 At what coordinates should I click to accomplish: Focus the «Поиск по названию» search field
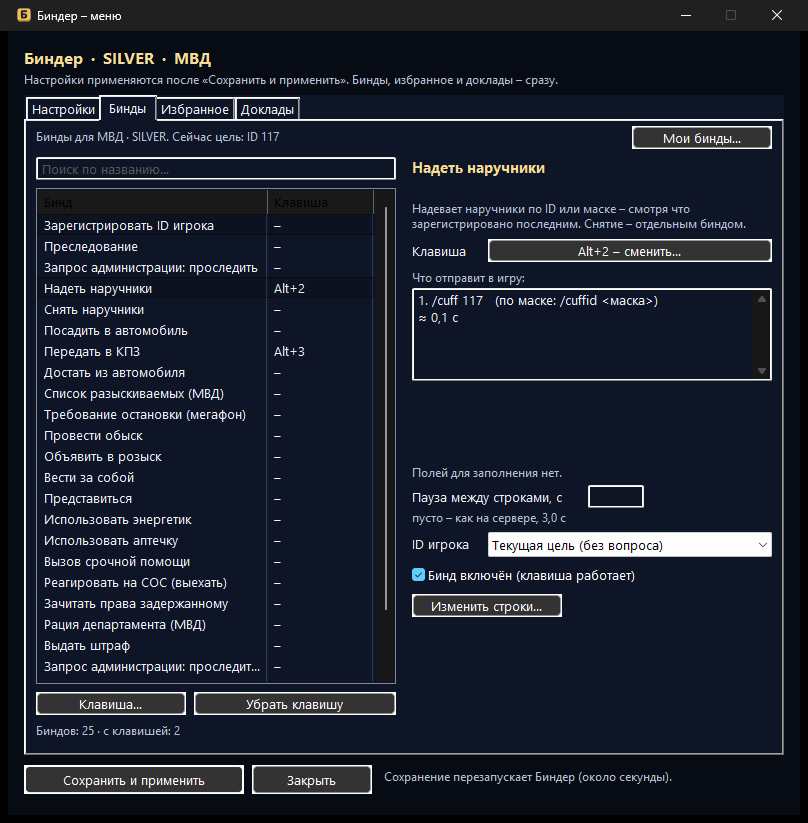[x=216, y=169]
